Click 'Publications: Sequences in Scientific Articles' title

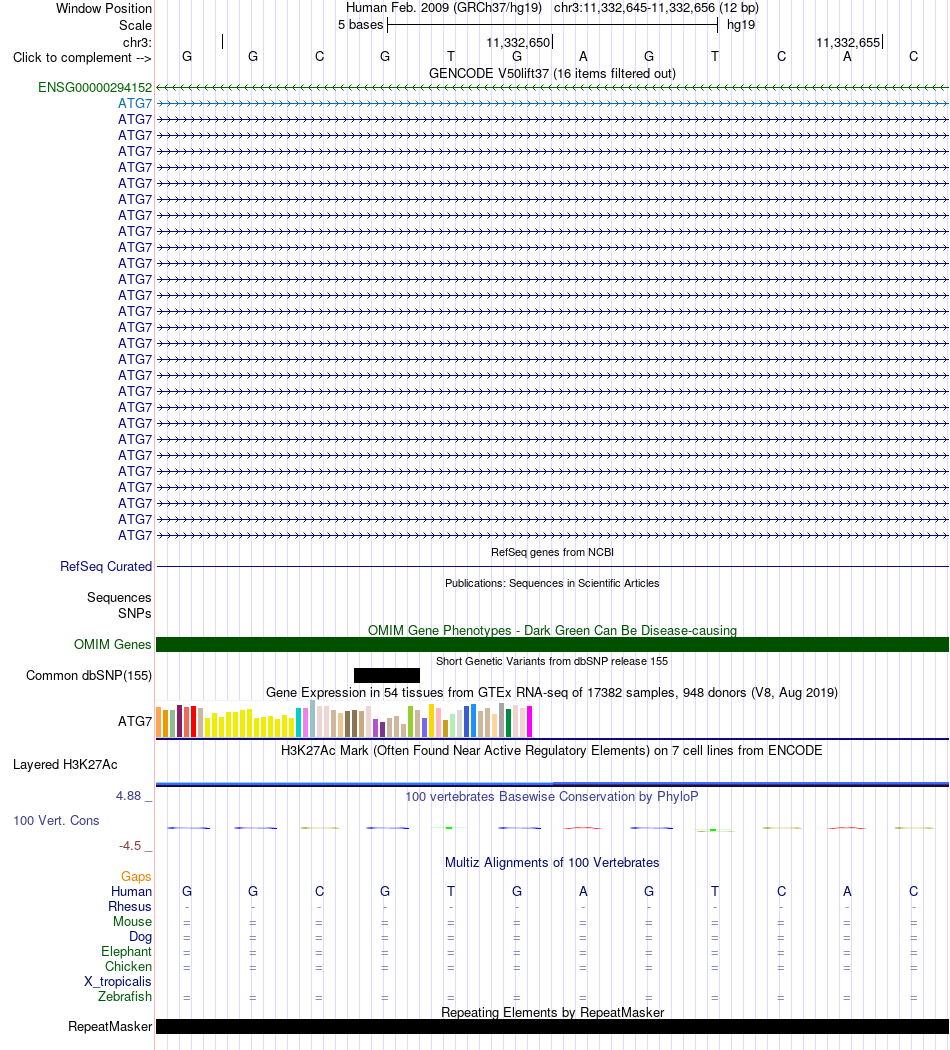click(x=552, y=583)
